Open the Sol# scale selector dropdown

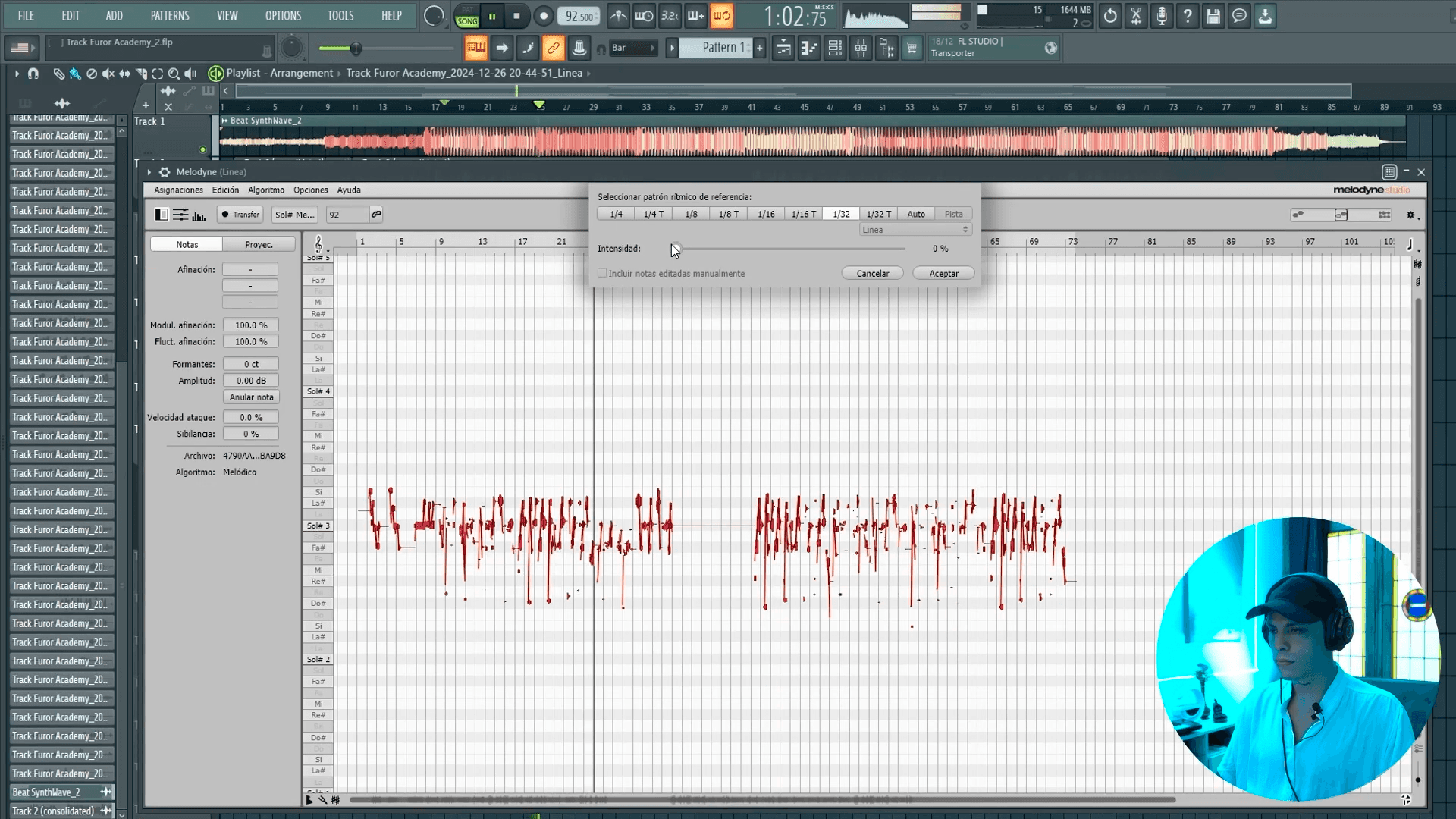[x=294, y=215]
